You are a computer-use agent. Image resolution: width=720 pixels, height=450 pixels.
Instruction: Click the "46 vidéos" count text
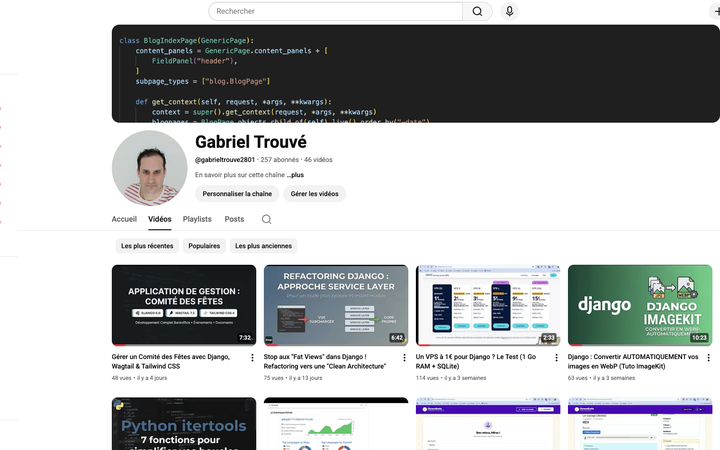[318, 160]
